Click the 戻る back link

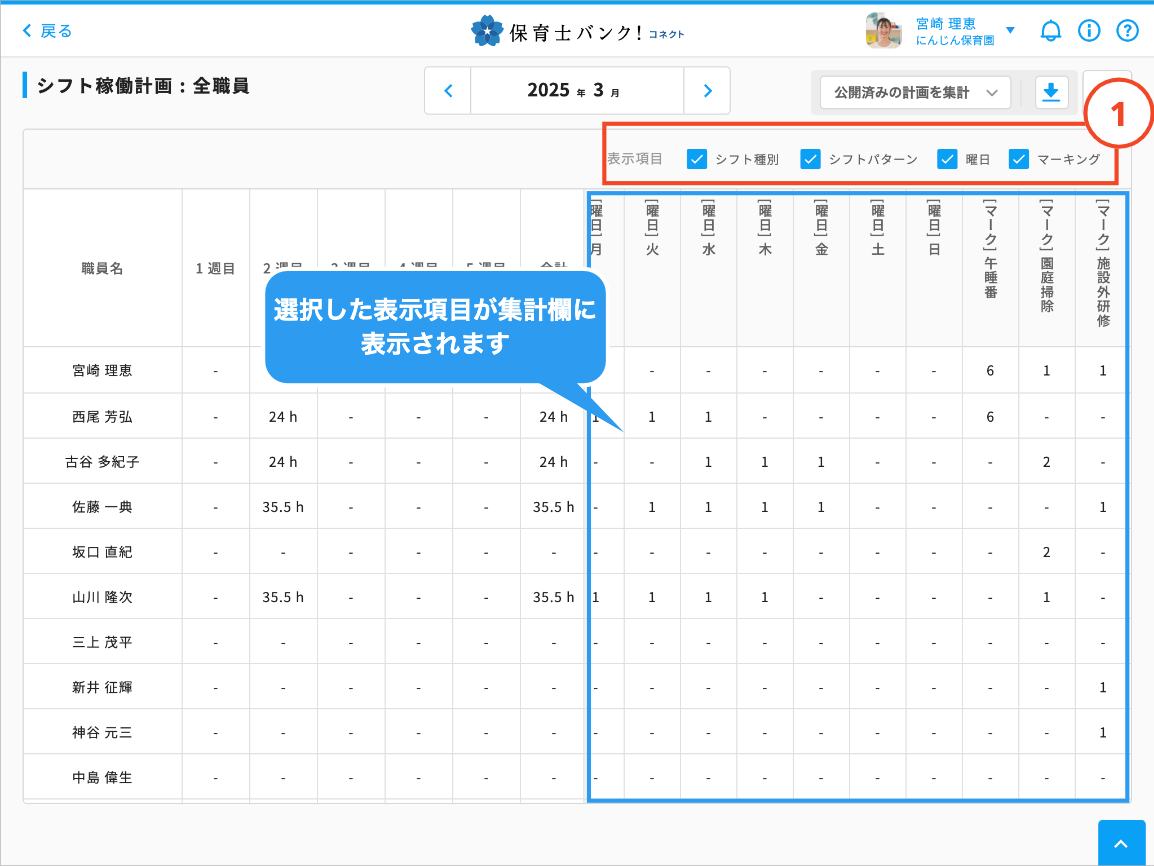click(47, 31)
